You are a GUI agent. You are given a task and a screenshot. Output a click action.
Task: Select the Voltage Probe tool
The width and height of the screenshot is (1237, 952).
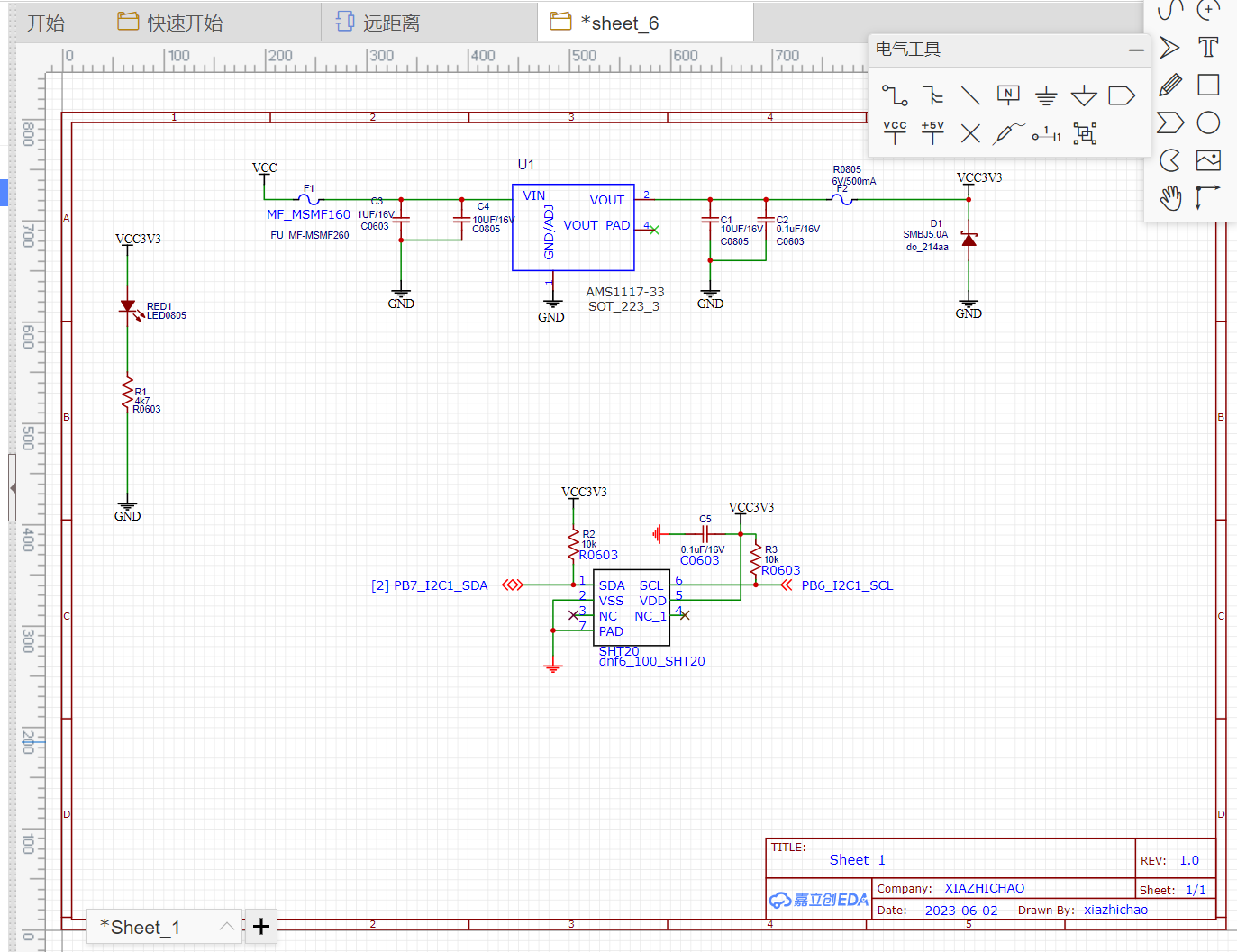1008,133
